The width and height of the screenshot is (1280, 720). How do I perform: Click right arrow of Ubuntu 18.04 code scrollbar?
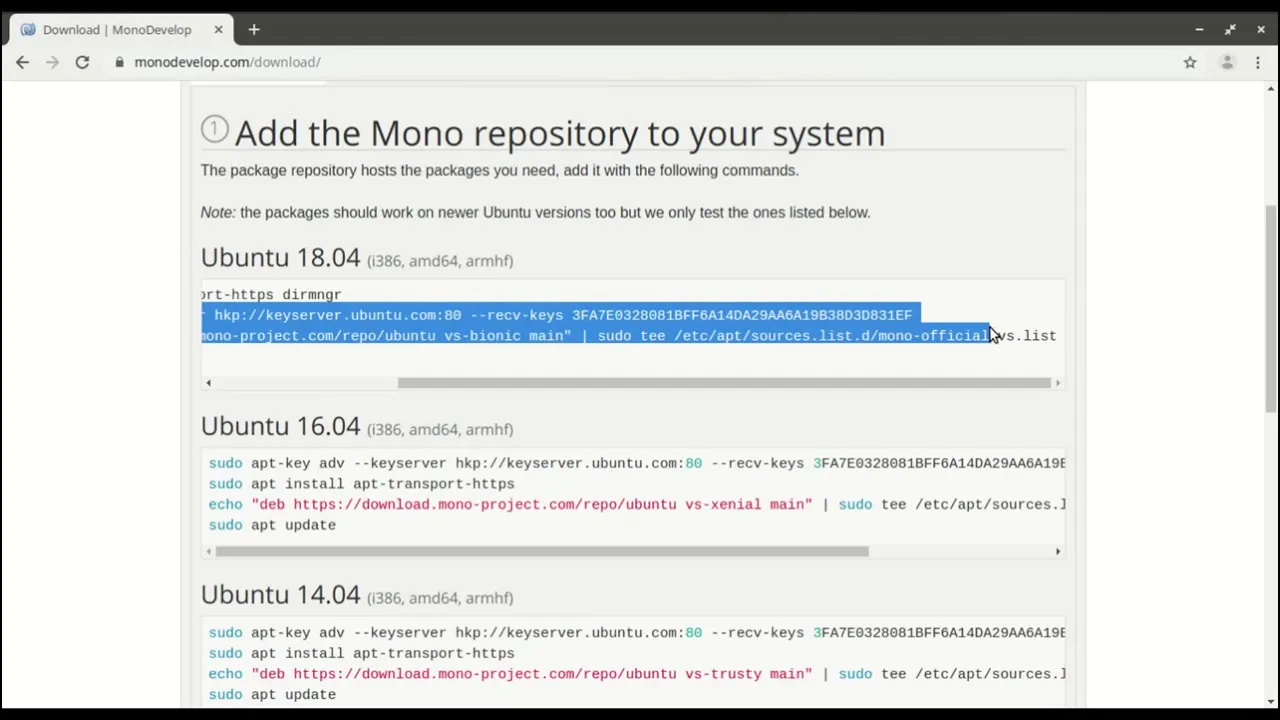[x=1057, y=383]
